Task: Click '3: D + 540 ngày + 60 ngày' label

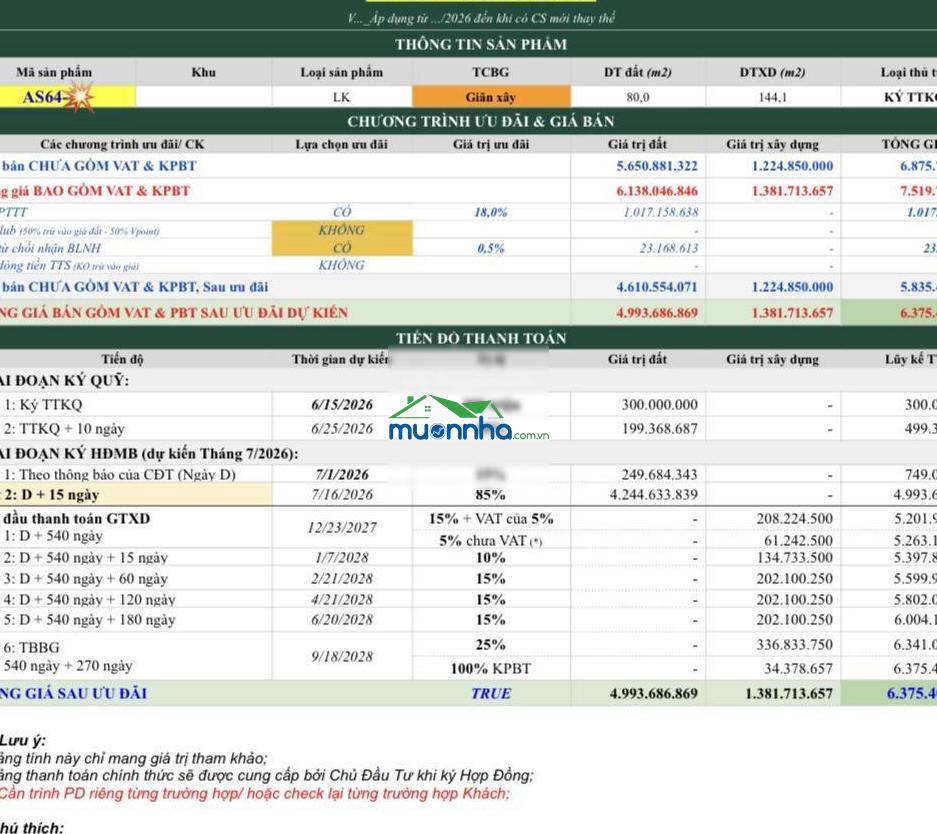Action: 85,578
